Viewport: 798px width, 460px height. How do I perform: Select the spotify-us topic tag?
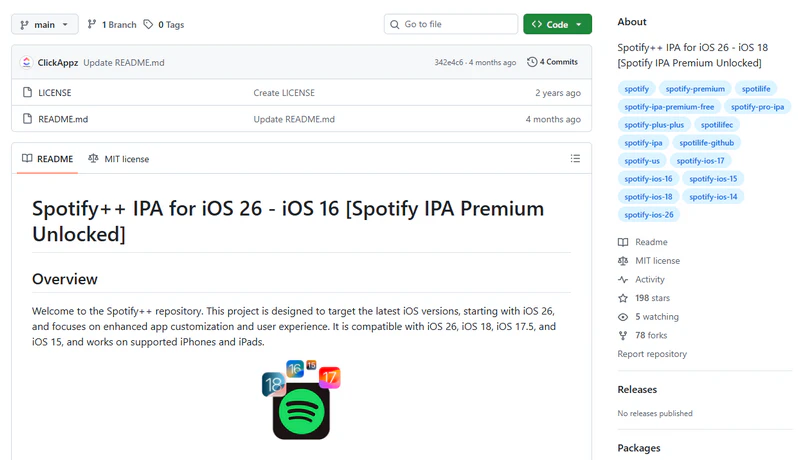642,161
